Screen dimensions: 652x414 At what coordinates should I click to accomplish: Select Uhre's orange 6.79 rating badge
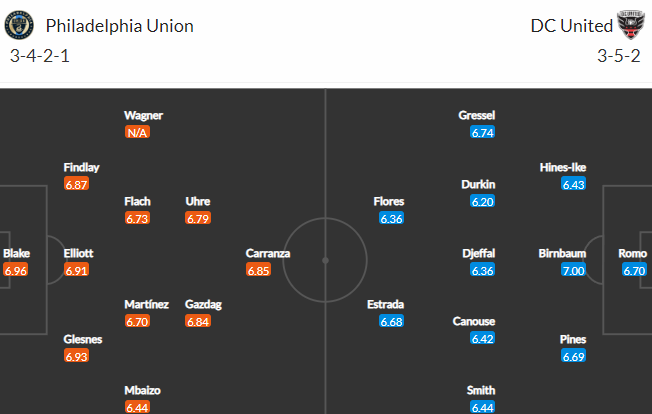pyautogui.click(x=198, y=218)
